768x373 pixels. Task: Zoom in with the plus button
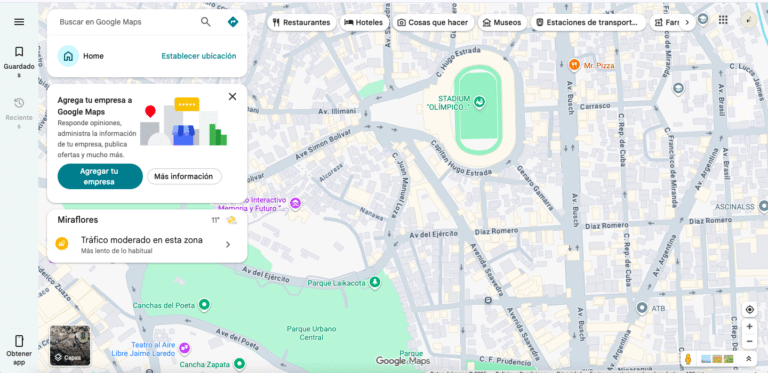point(749,326)
